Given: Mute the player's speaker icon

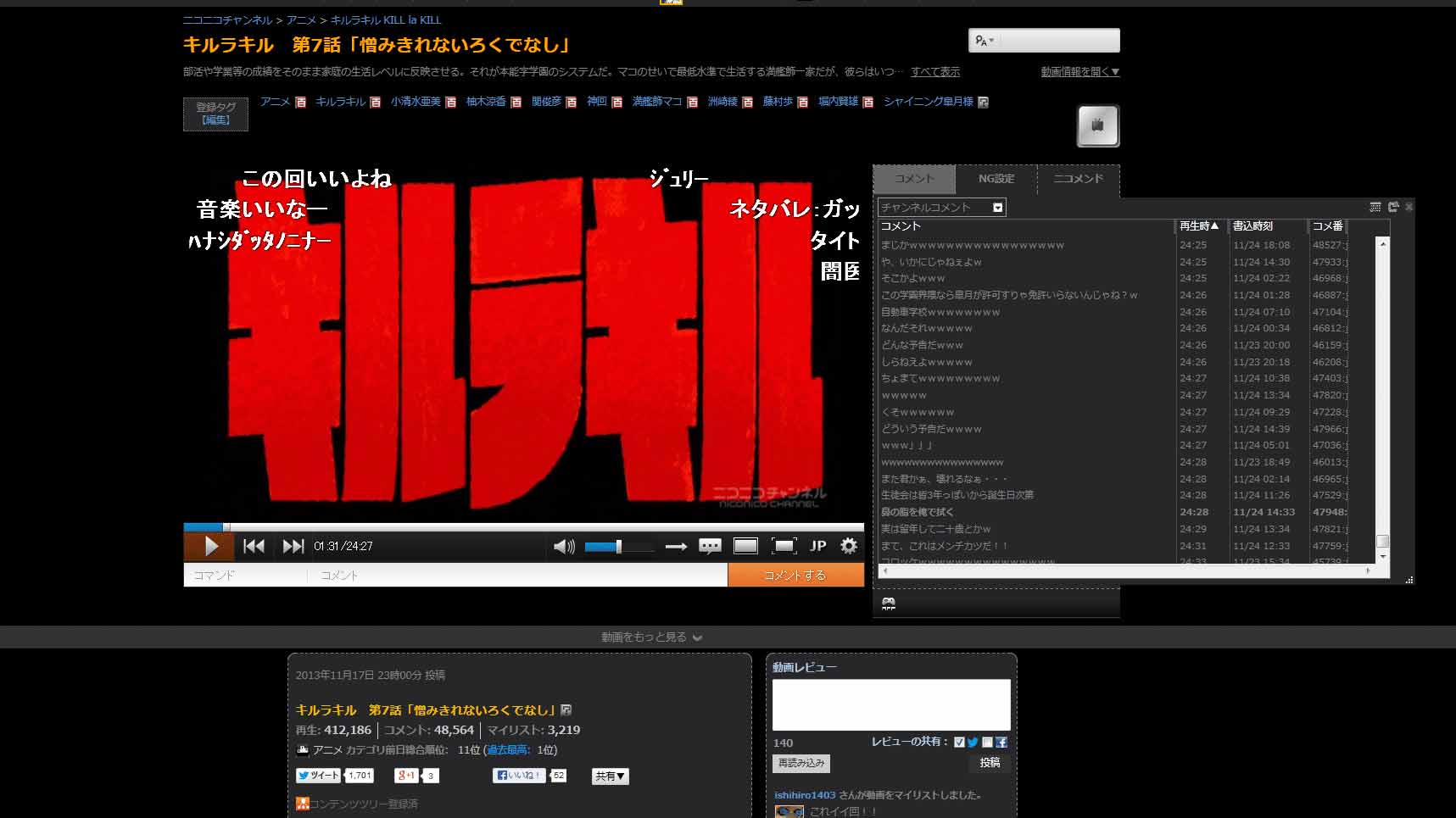Looking at the screenshot, I should (x=564, y=547).
